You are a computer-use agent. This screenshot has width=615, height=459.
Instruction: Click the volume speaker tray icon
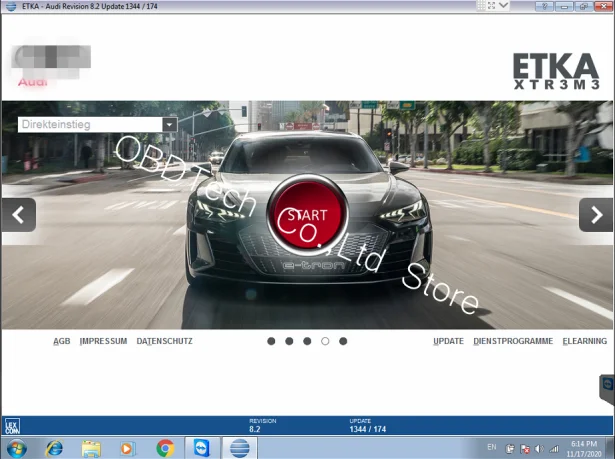coord(539,448)
